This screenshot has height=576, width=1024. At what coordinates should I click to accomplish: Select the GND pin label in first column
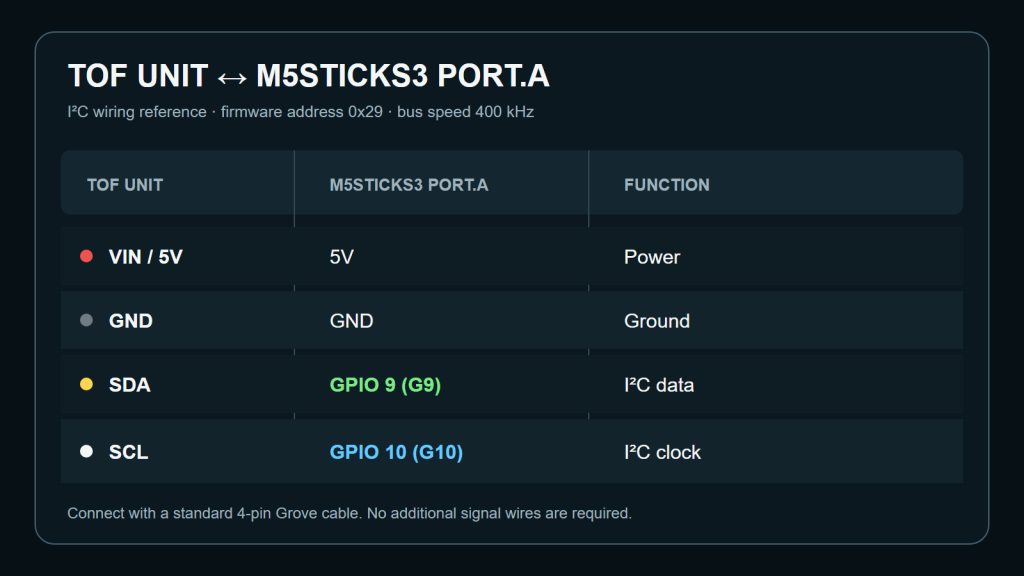point(131,321)
